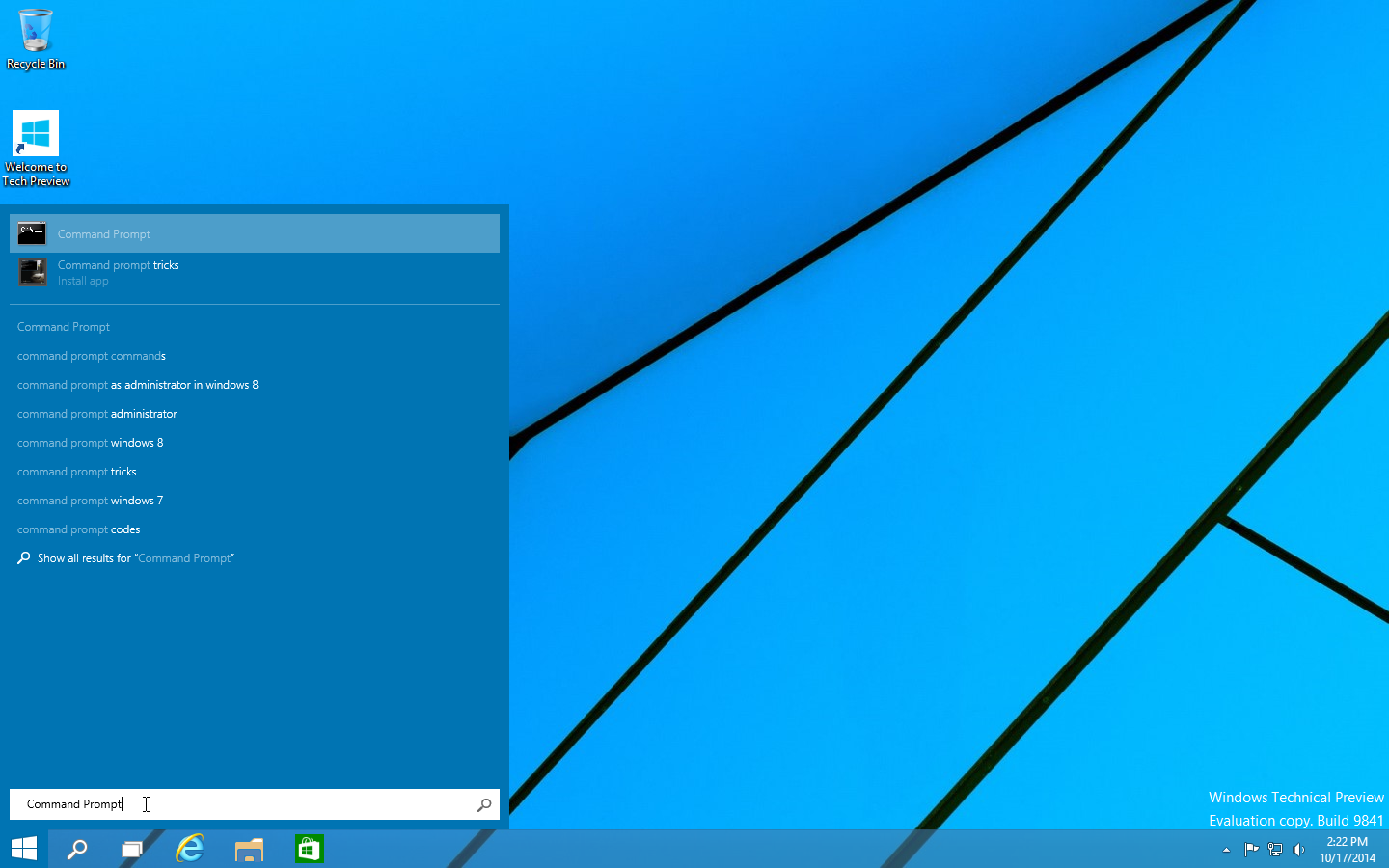Viewport: 1389px width, 868px height.
Task: Show hidden system tray icons
Action: pos(1226,850)
